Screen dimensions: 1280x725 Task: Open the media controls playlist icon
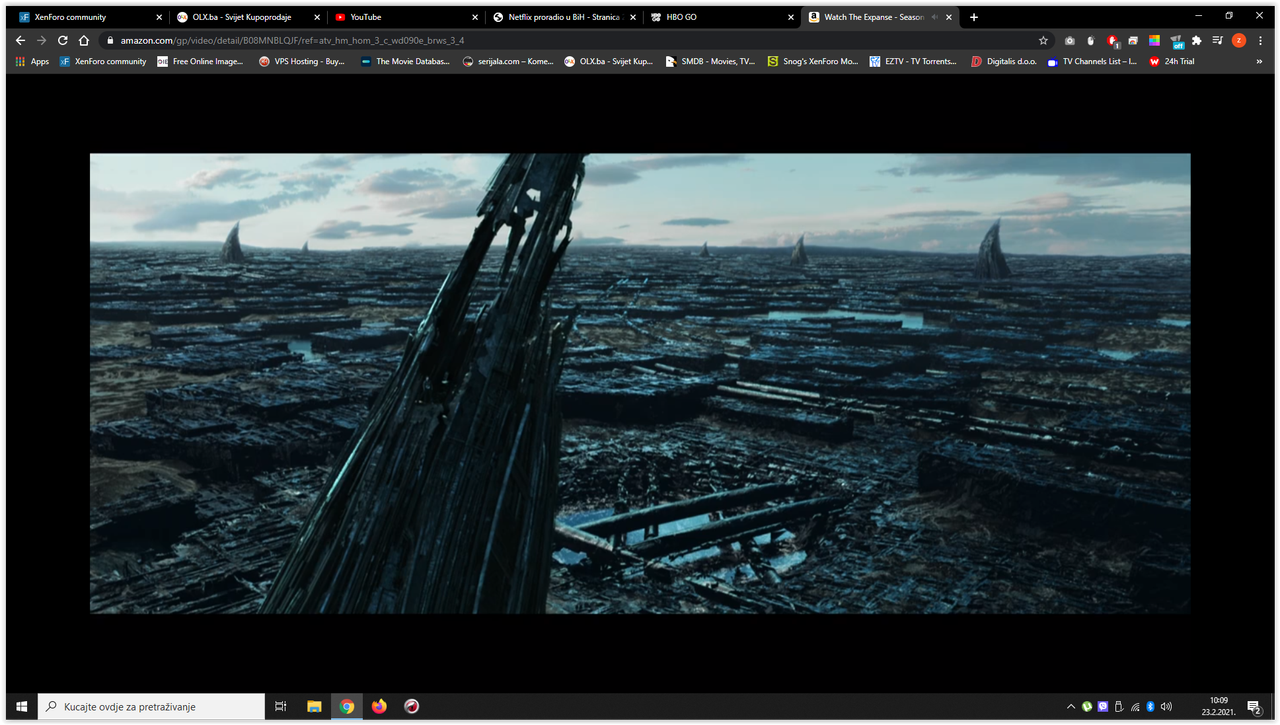tap(1218, 40)
